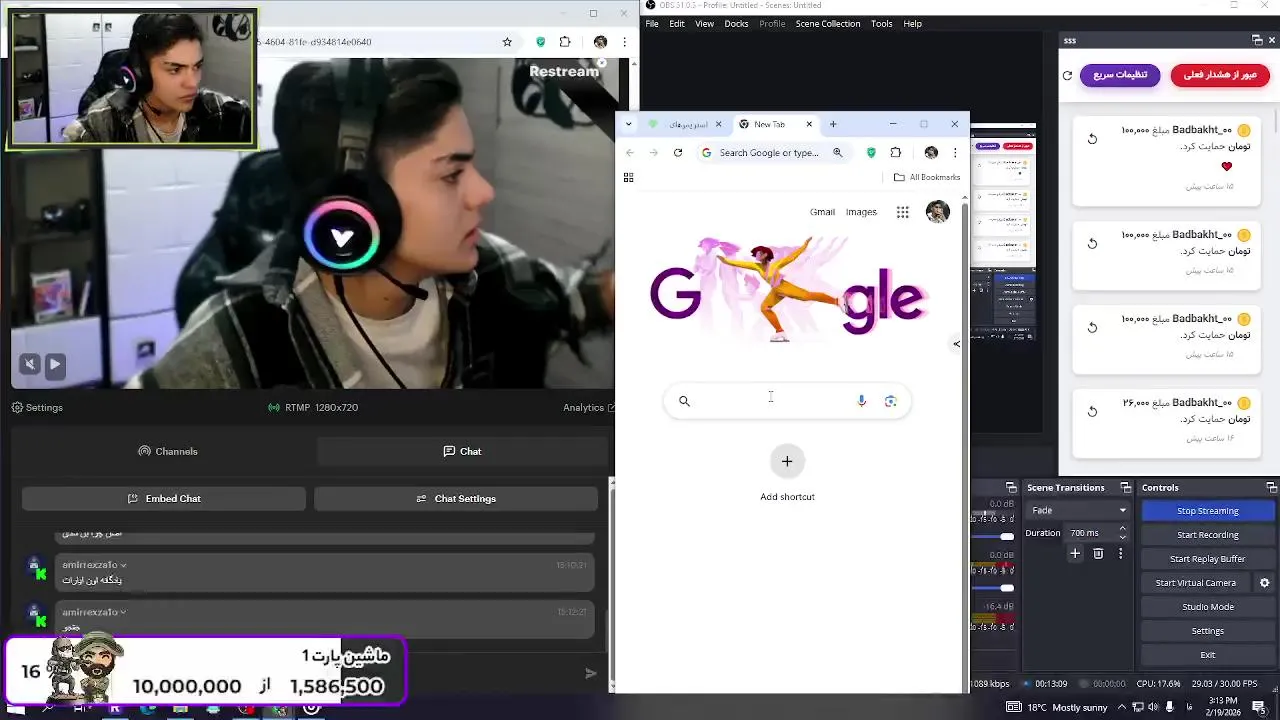The image size is (1280, 720).
Task: Click the magnifier icon in the Google search box
Action: pyautogui.click(x=684, y=401)
